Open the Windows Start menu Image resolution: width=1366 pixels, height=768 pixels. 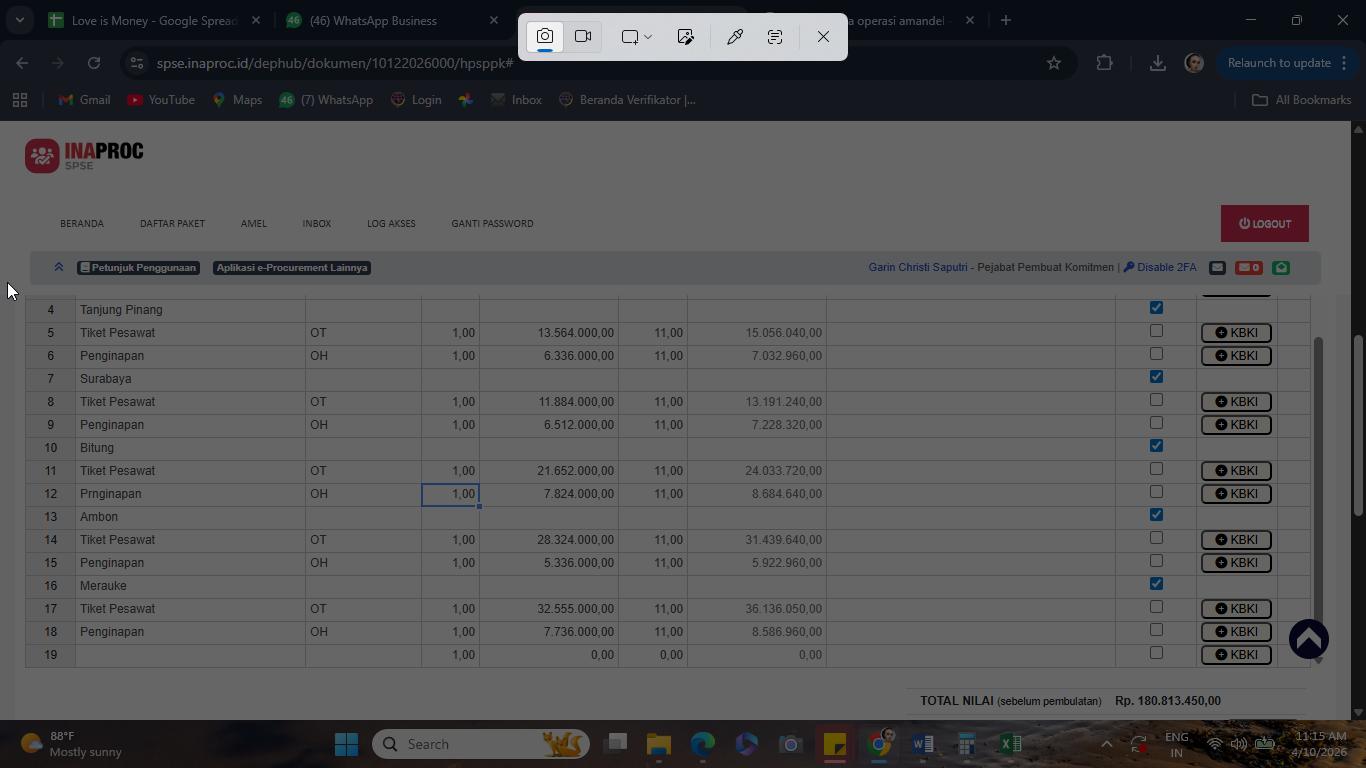[346, 744]
